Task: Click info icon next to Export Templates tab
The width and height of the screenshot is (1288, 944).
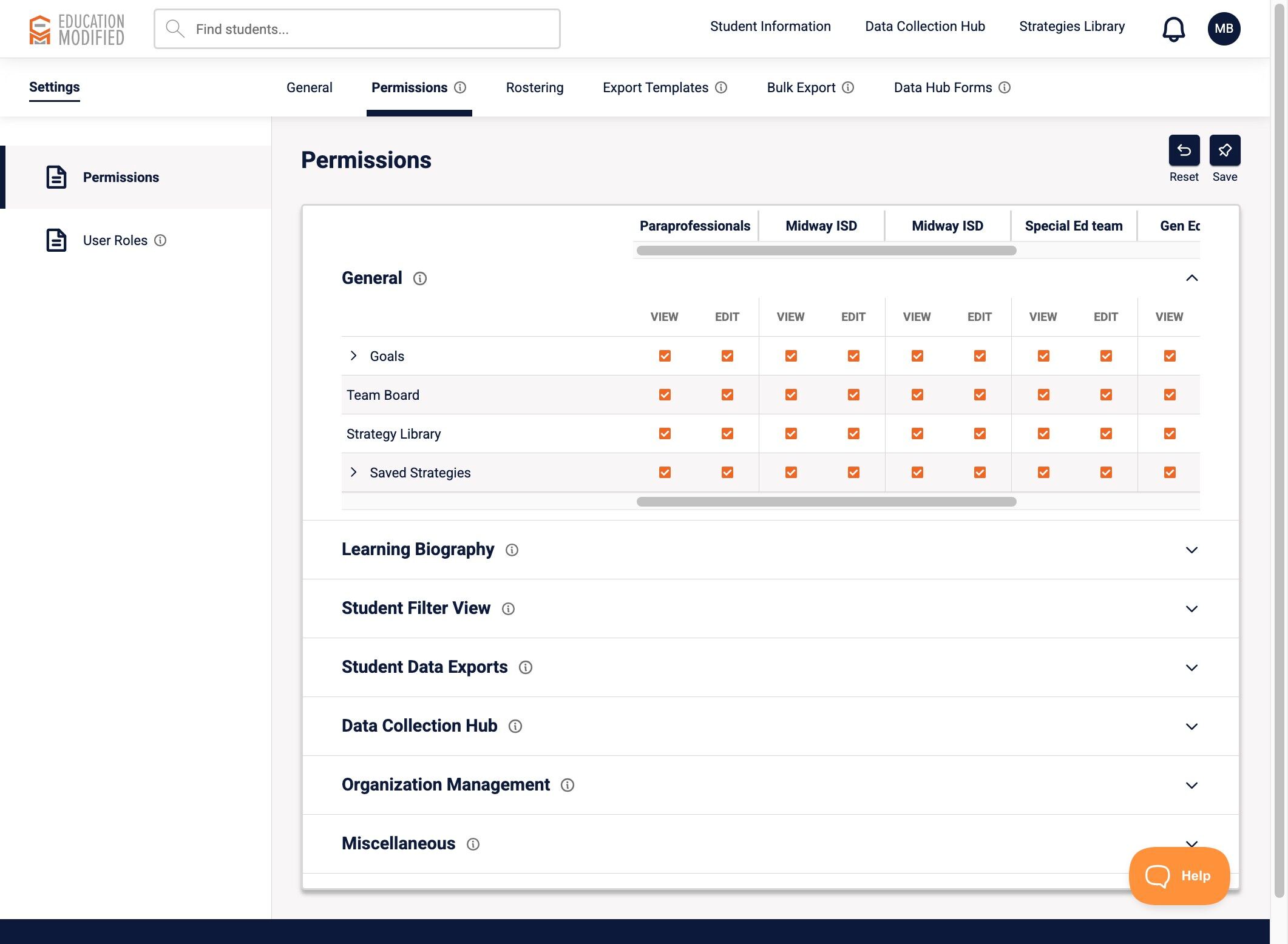Action: coord(721,87)
